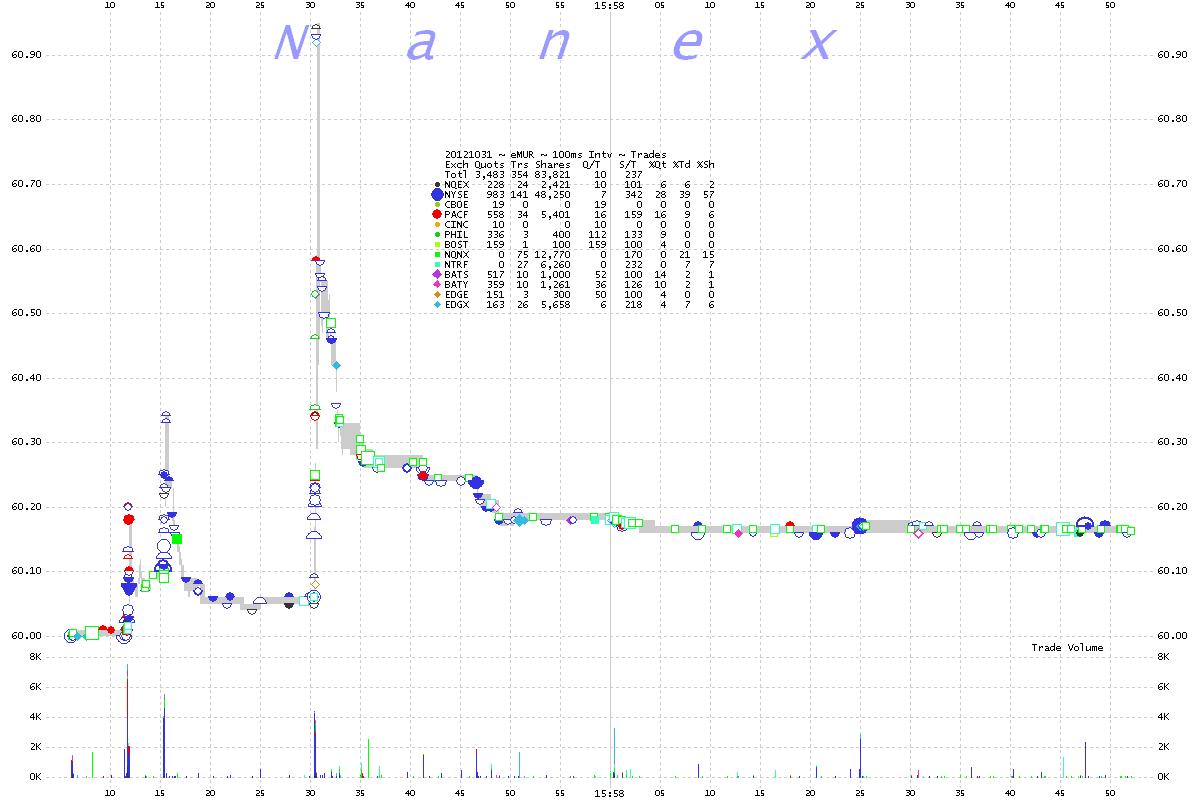This screenshot has width=1200, height=800.
Task: Click the 'Shares' column header
Action: [552, 165]
